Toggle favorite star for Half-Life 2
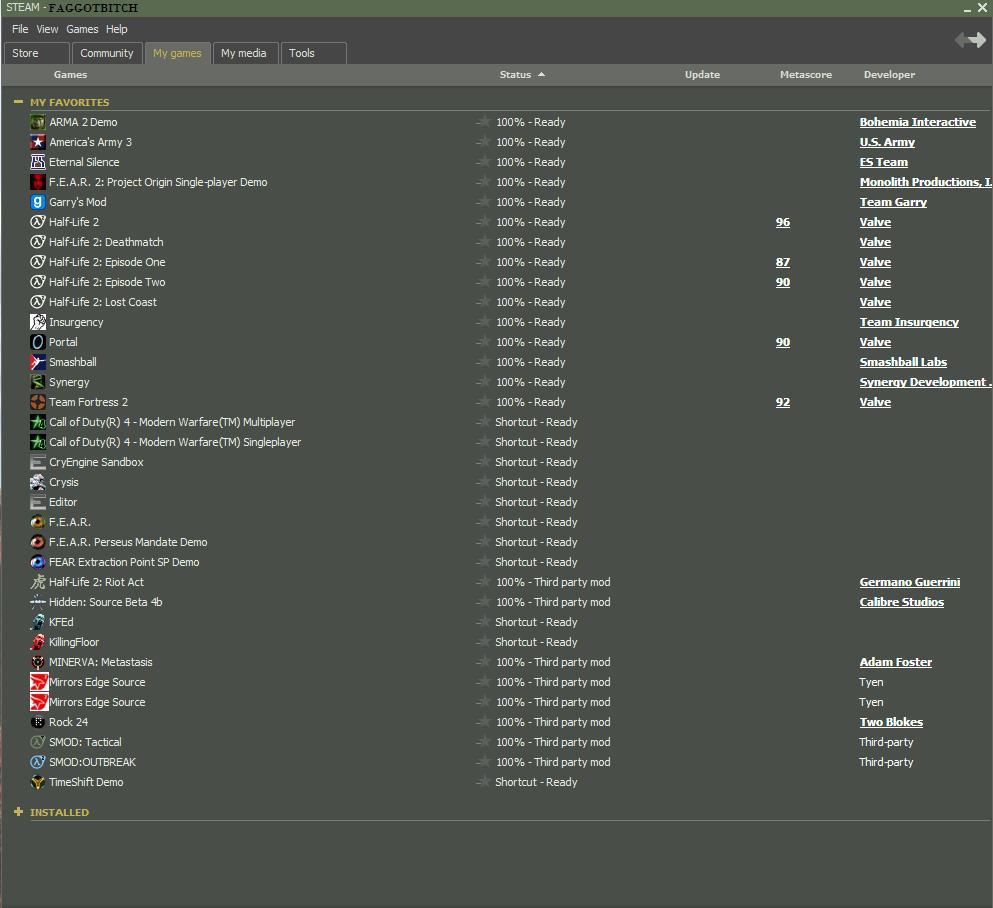993x908 pixels. (x=483, y=222)
